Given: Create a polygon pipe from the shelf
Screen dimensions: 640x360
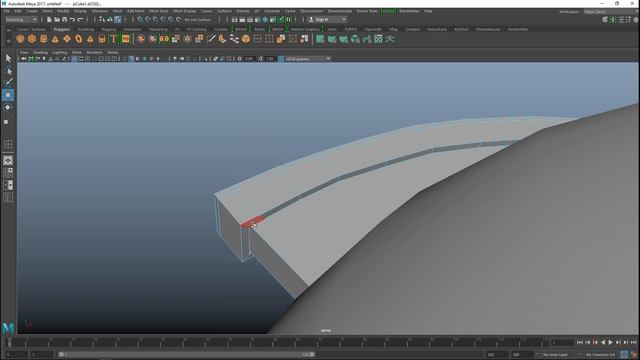Looking at the screenshot, I should (x=102, y=39).
